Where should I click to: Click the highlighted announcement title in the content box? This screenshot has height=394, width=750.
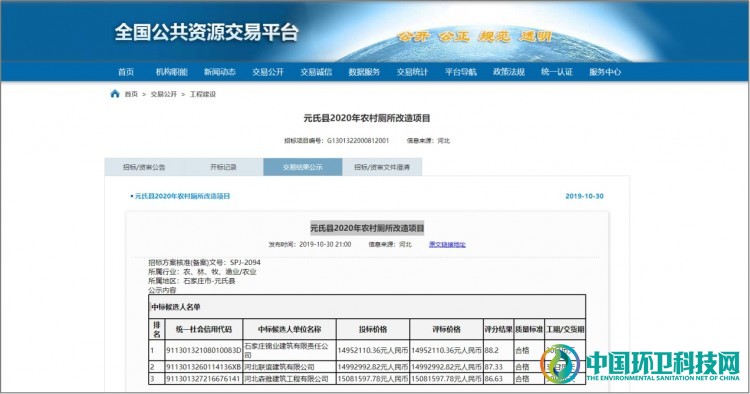coord(367,228)
